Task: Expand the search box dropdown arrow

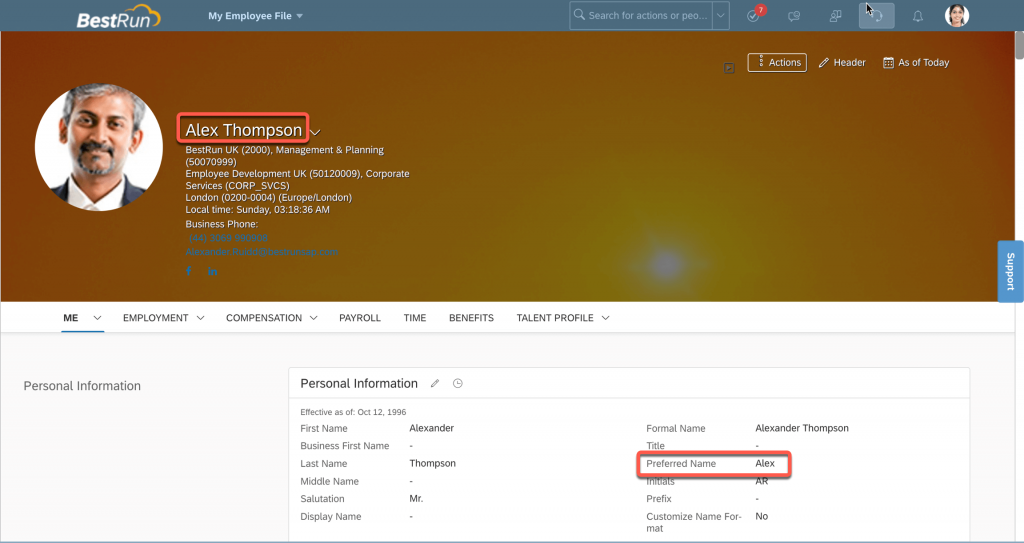Action: point(720,16)
